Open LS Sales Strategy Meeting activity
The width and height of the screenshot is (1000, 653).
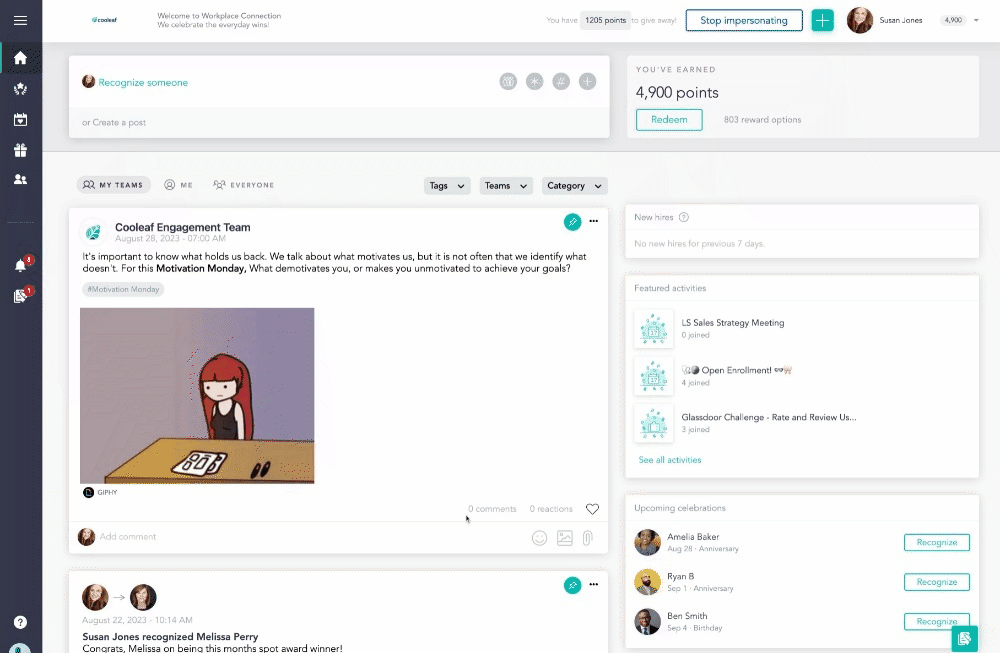coord(733,323)
